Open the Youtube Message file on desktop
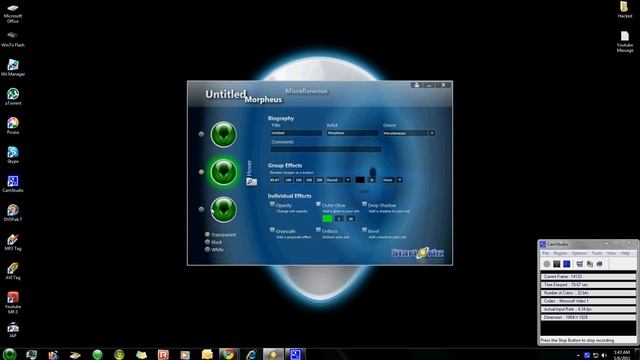Image resolution: width=640 pixels, height=360 pixels. click(625, 42)
